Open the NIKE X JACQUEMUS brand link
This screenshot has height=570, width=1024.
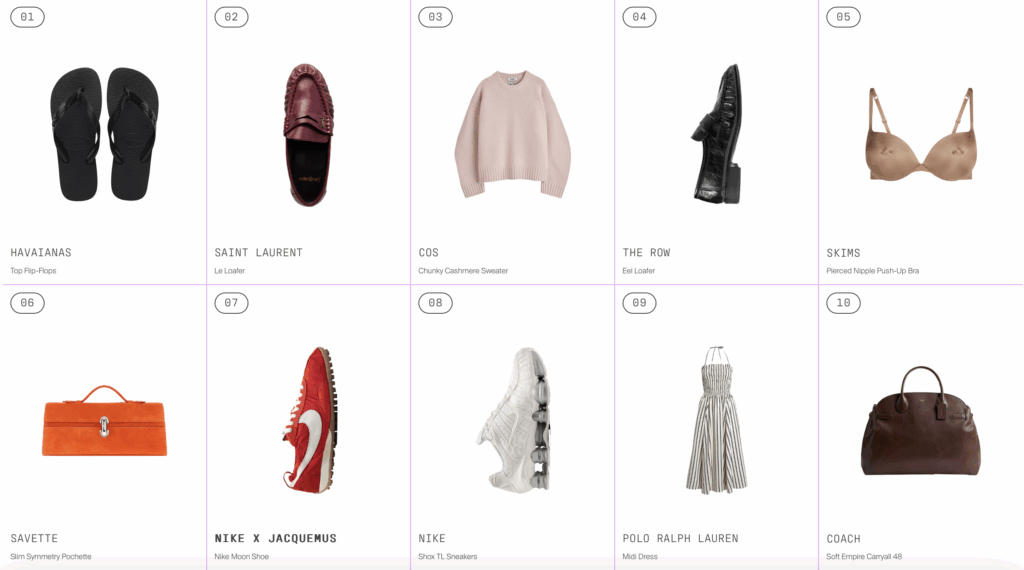(276, 539)
